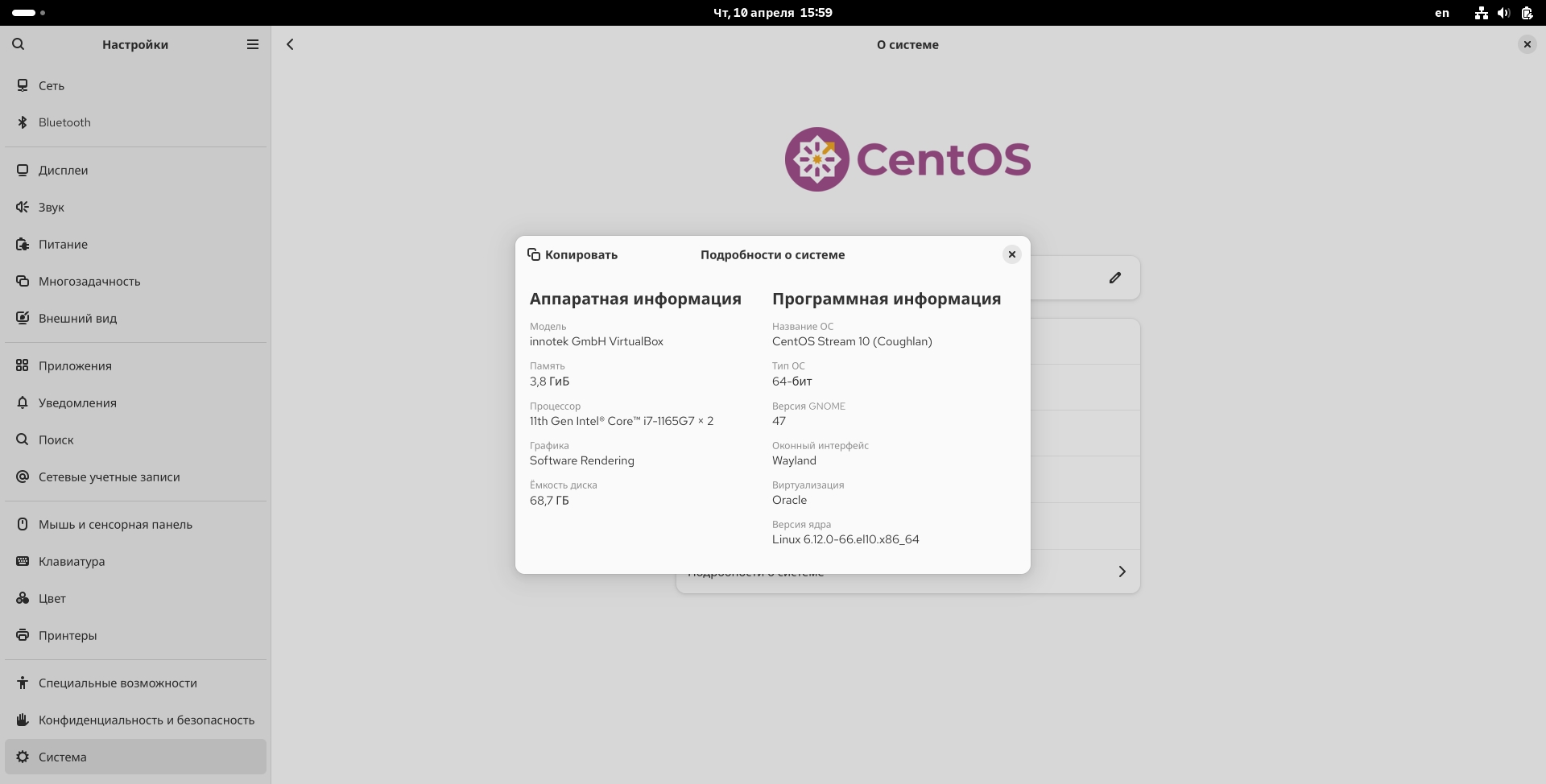Screen dimensions: 1546x784
Task: Click the Online Accounts at-sign icon
Action: [23, 477]
